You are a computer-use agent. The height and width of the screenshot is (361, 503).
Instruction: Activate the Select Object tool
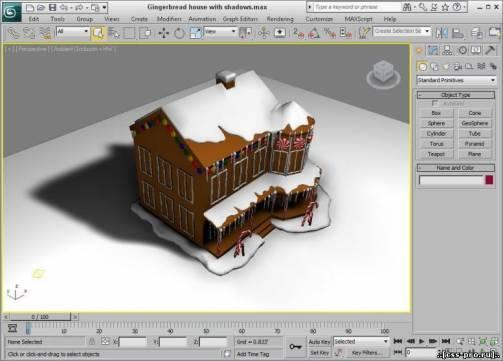click(98, 33)
